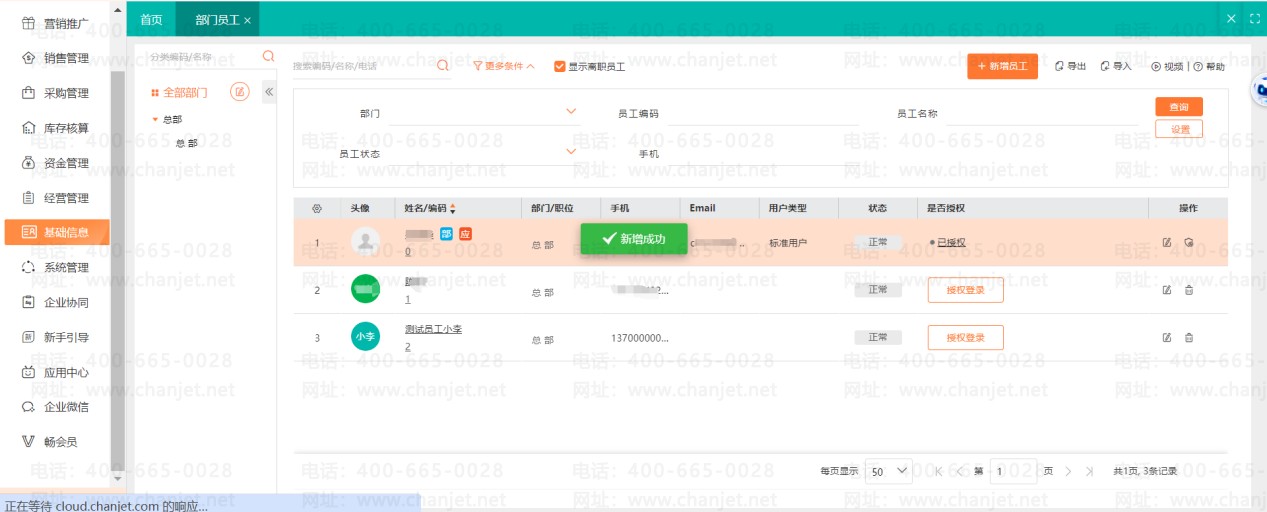Click the edit departments circle icon
The image size is (1267, 512).
coord(240,92)
